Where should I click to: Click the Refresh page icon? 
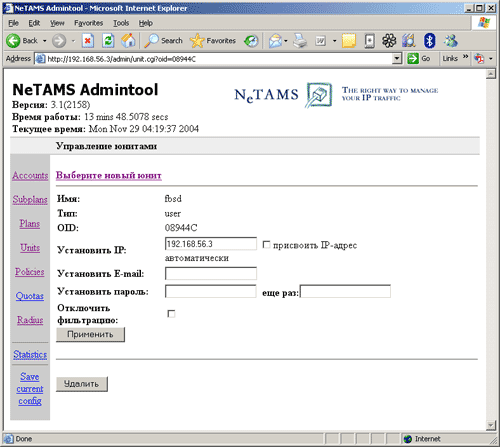tap(108, 41)
